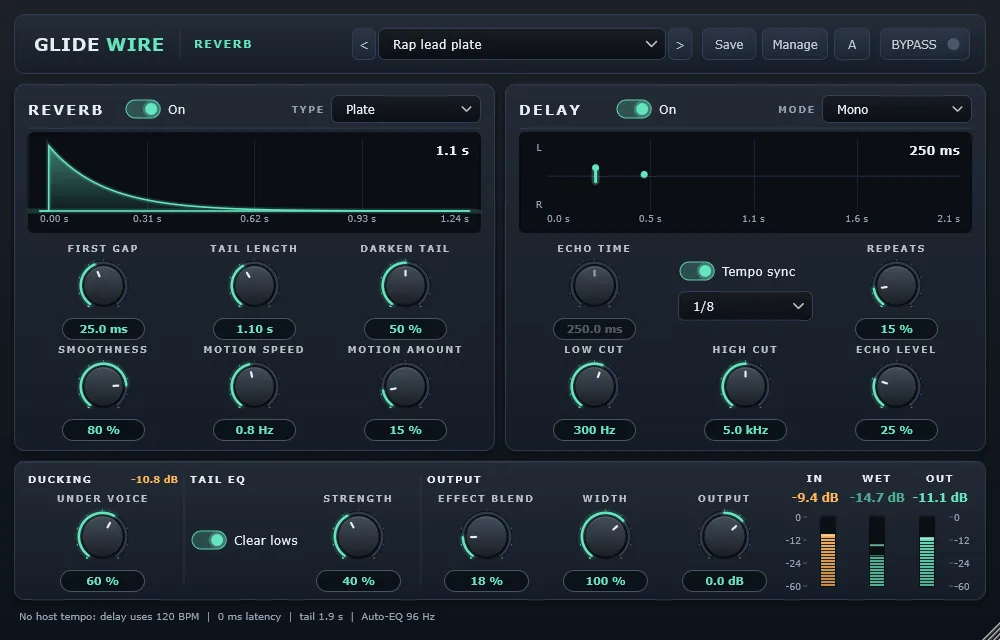Click the resize grip at window corner
Viewport: 1000px width, 640px height.
(x=992, y=632)
